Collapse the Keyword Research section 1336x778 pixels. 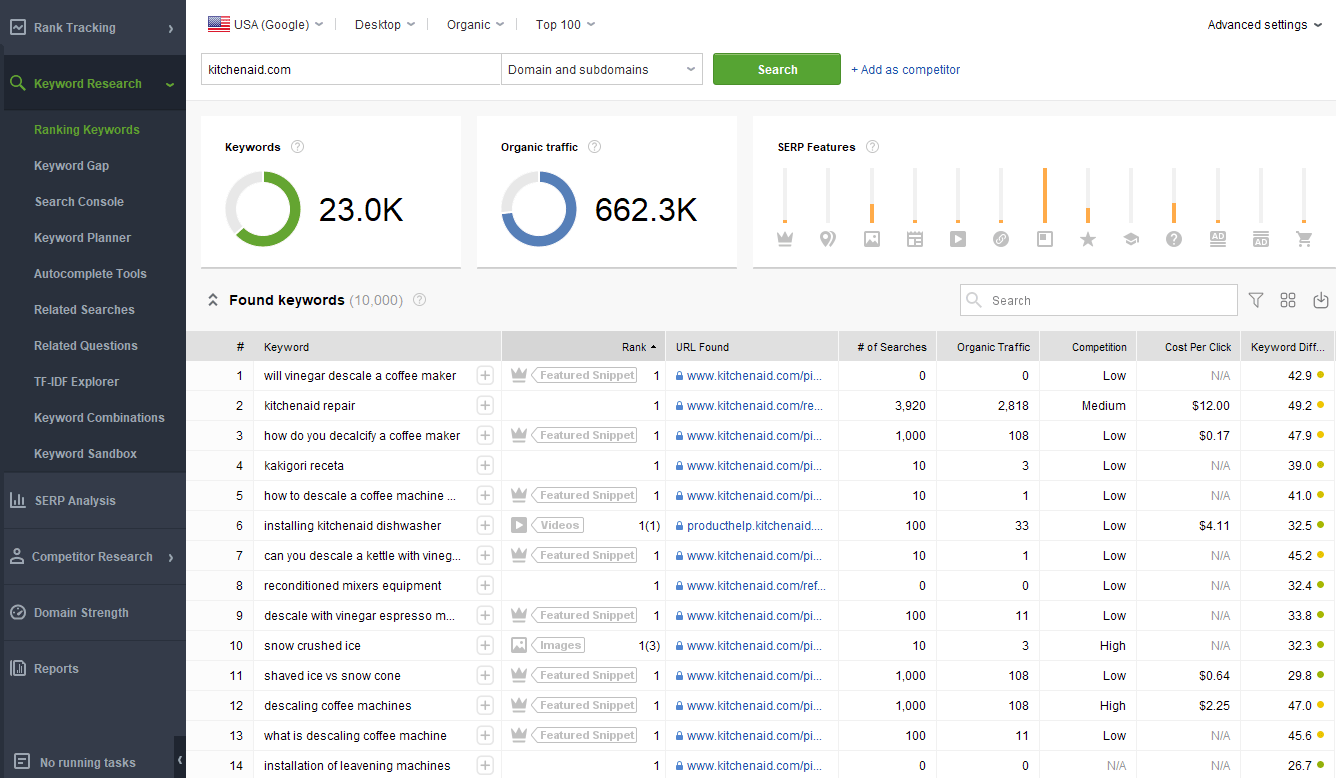pos(170,85)
